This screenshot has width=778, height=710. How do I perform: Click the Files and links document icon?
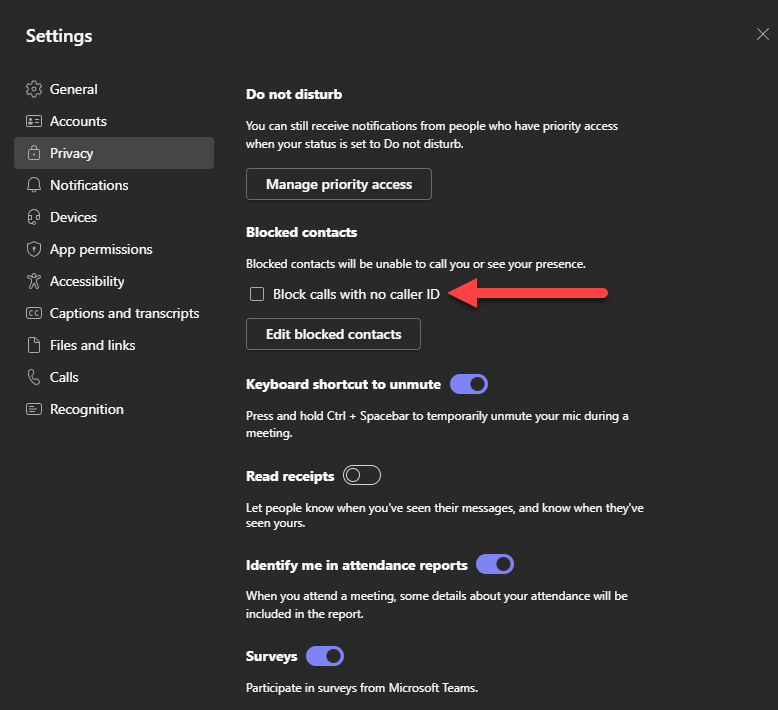pos(34,345)
